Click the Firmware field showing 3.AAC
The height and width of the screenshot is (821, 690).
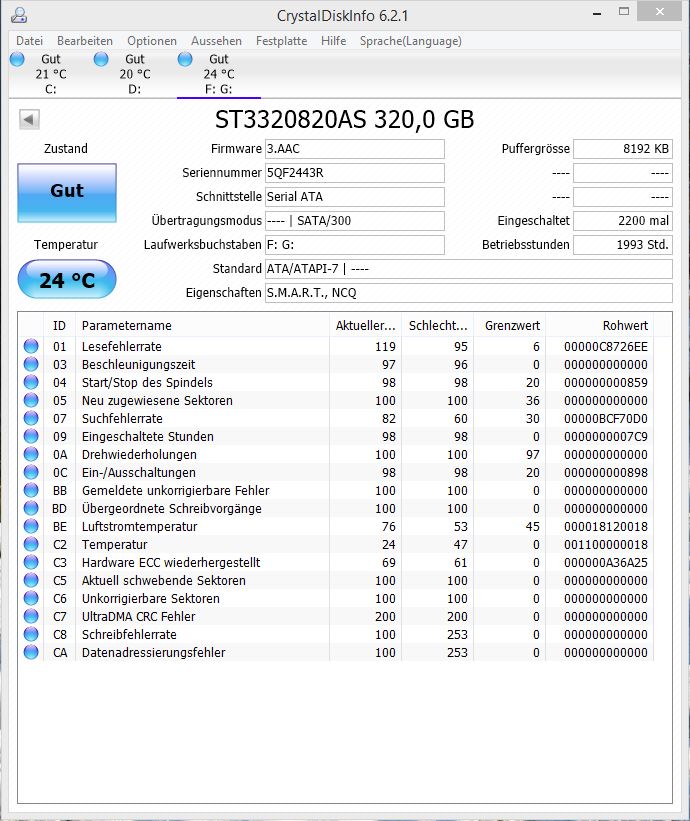[355, 149]
